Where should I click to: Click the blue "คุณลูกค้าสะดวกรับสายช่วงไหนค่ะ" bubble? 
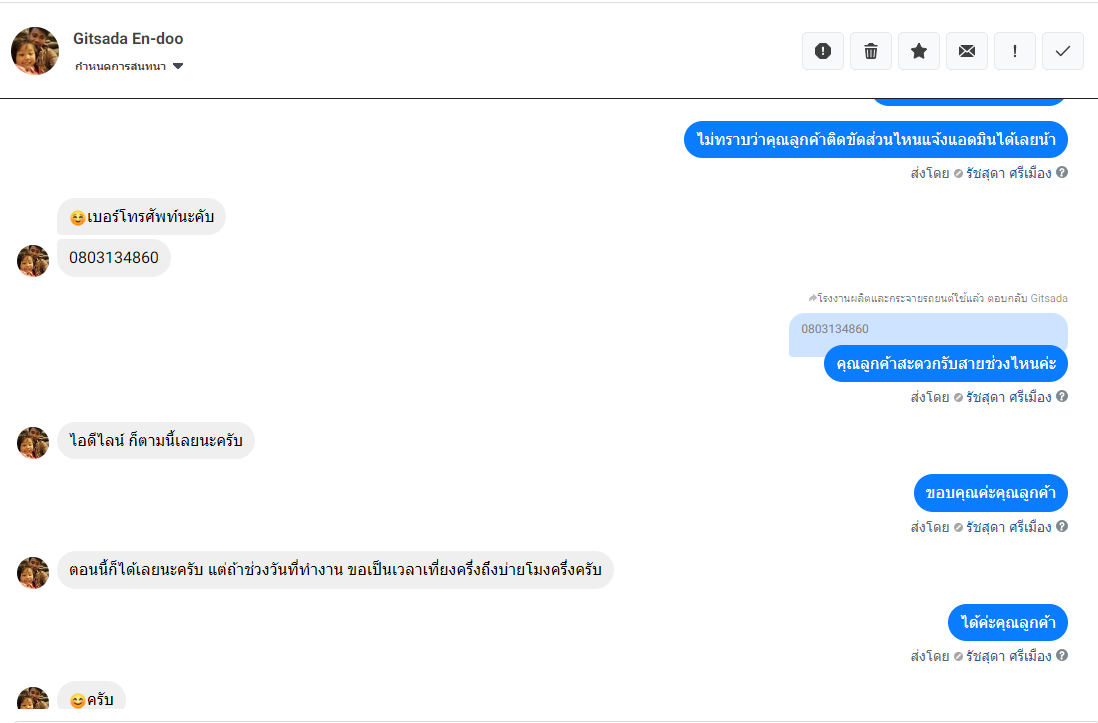click(x=946, y=363)
